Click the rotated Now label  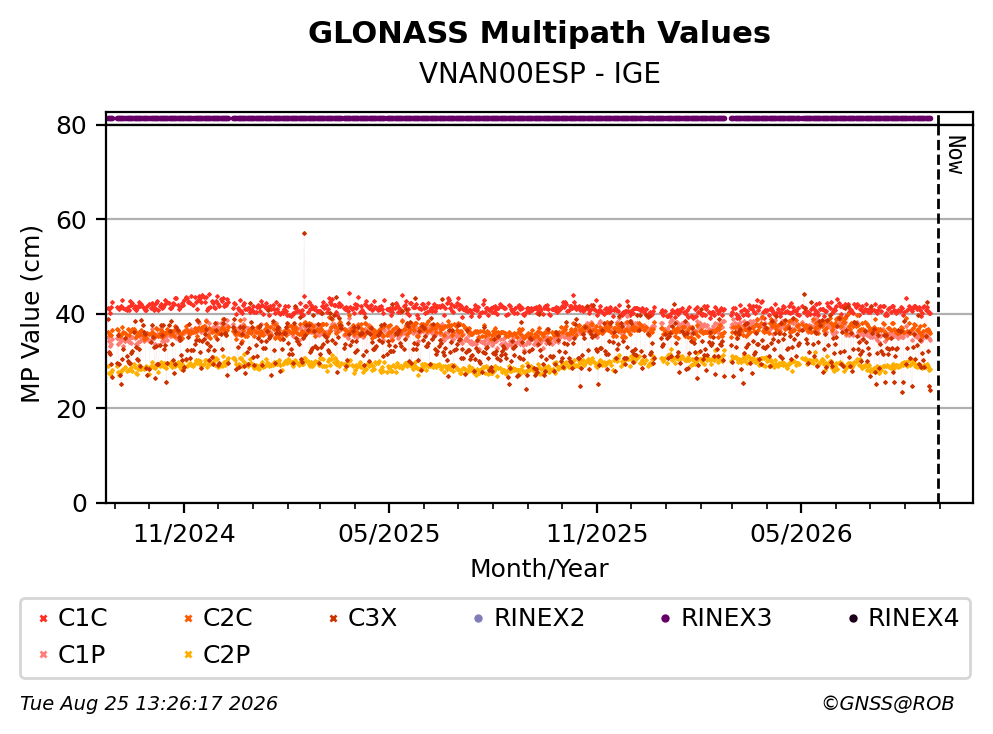(956, 155)
